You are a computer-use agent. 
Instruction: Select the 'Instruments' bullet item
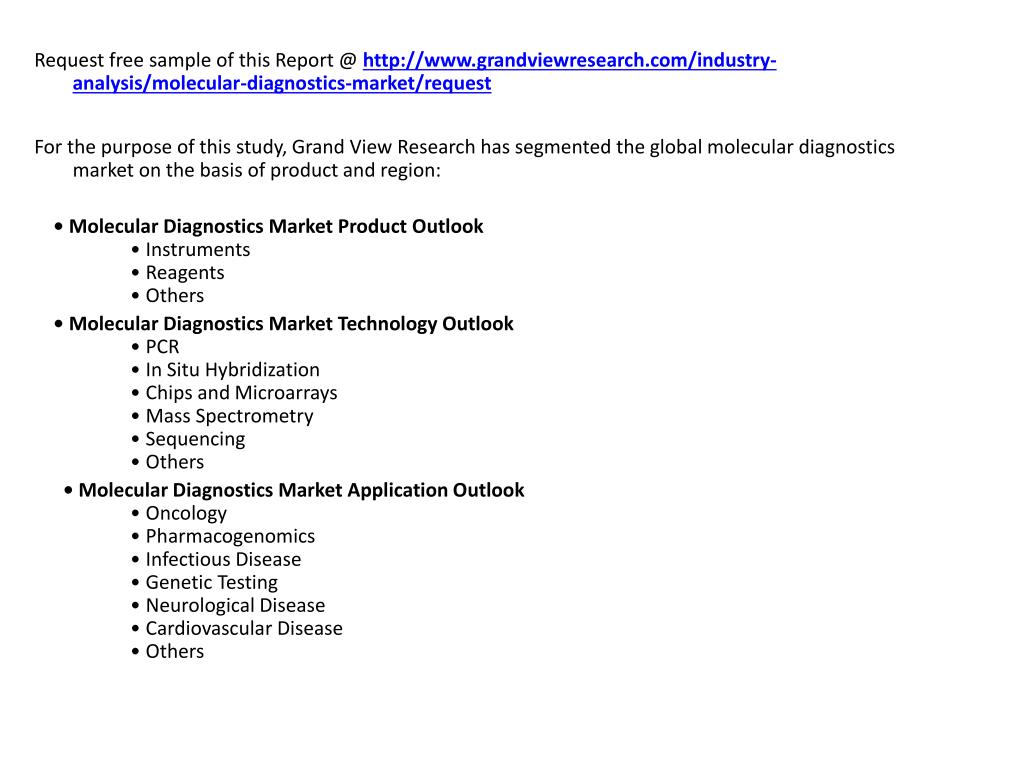pyautogui.click(x=197, y=249)
